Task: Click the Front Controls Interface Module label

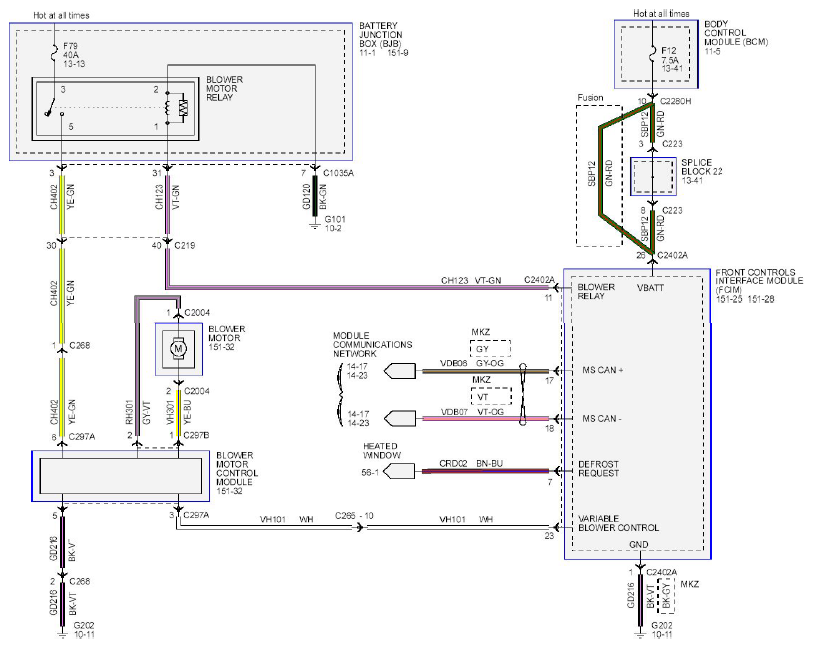Action: [x=759, y=281]
